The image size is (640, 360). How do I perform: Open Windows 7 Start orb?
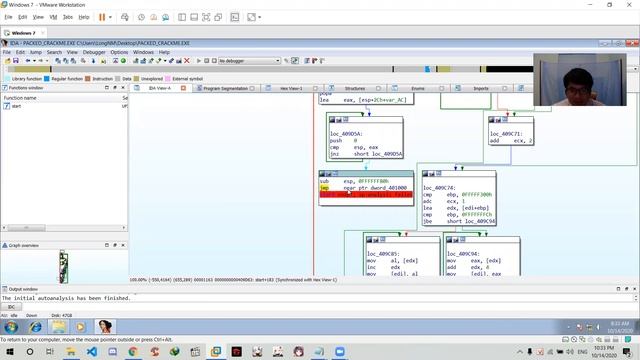[x=11, y=327]
